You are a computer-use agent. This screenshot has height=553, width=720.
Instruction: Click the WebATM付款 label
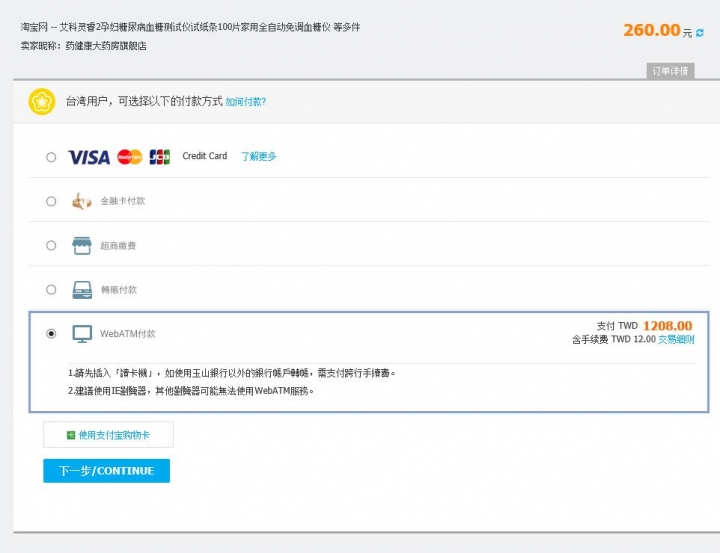point(128,334)
